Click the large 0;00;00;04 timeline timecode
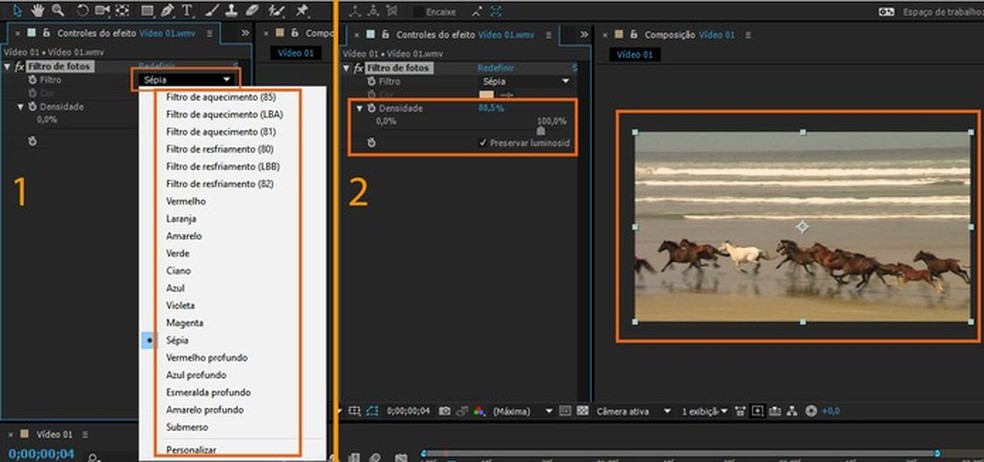Viewport: 984px width, 462px height. (42, 453)
